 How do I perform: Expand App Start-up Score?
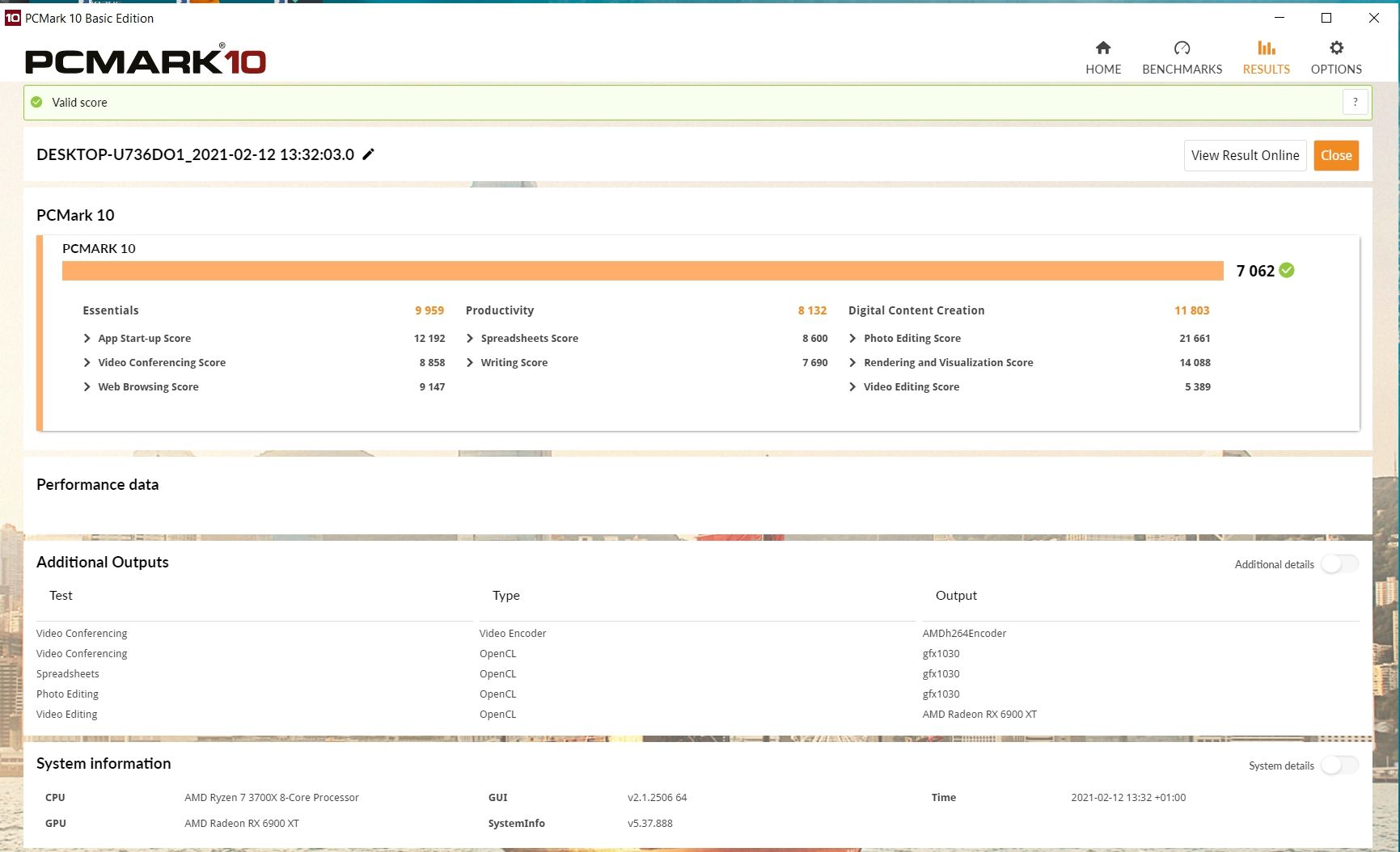87,338
